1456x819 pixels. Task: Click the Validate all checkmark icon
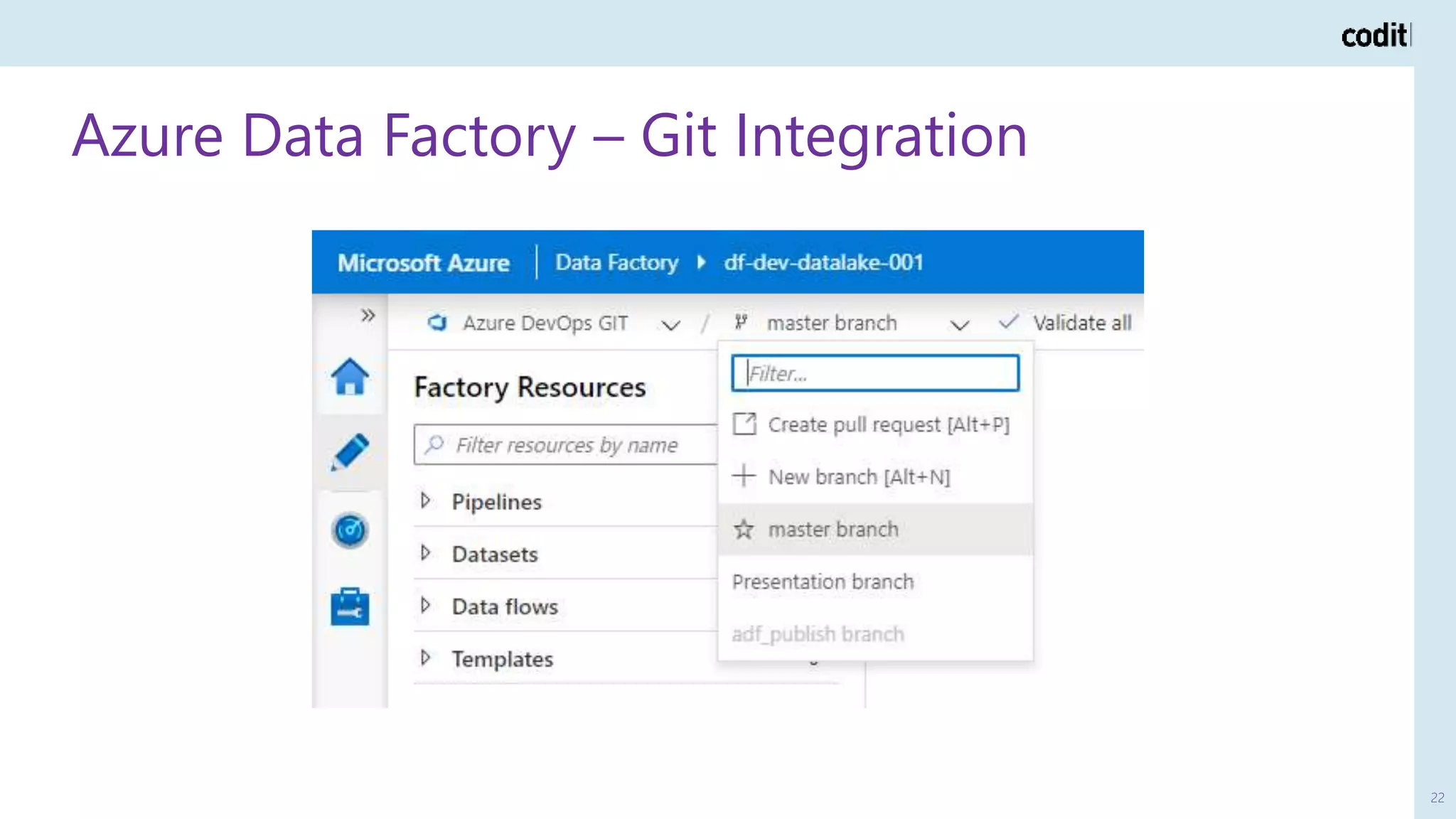pyautogui.click(x=1009, y=322)
